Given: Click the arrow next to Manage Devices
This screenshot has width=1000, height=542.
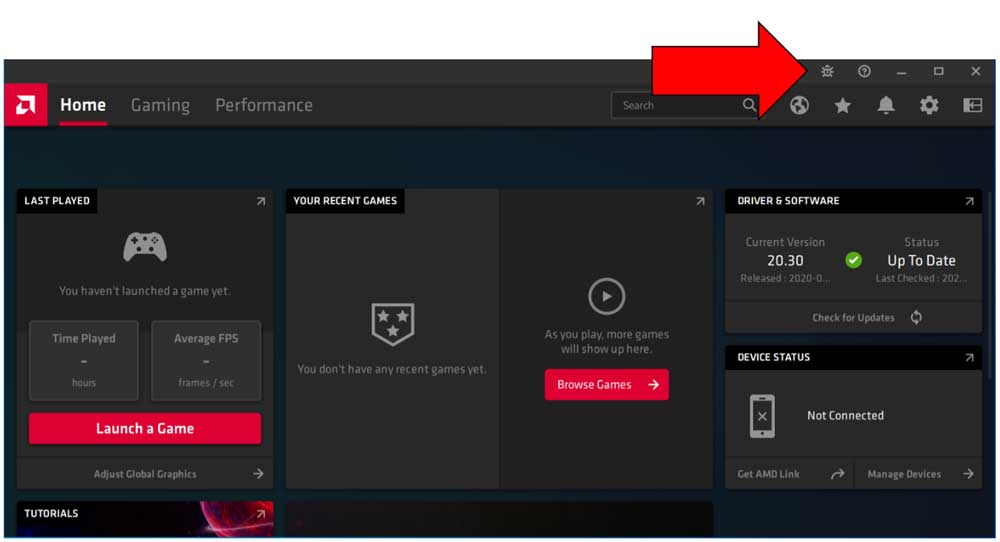Looking at the screenshot, I should point(968,474).
